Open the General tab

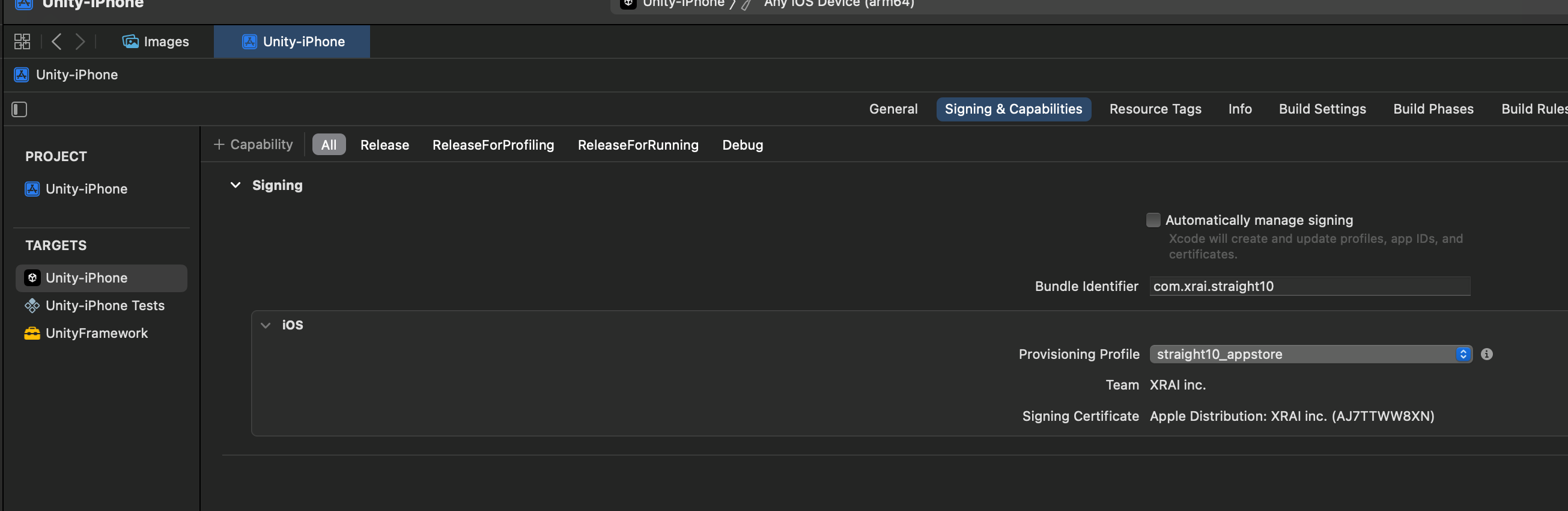pos(893,109)
